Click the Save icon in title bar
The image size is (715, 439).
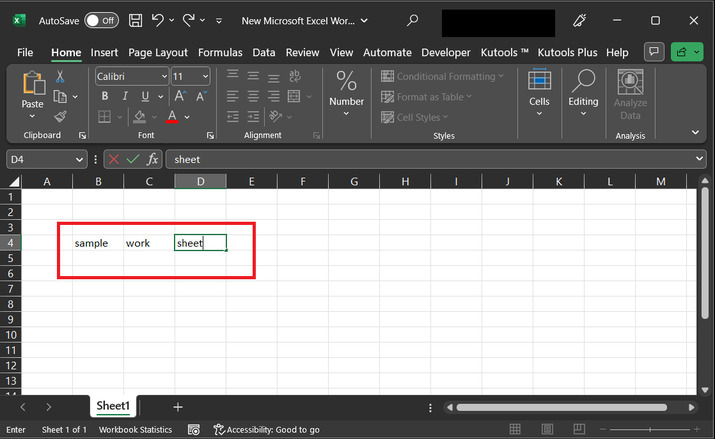[x=135, y=21]
